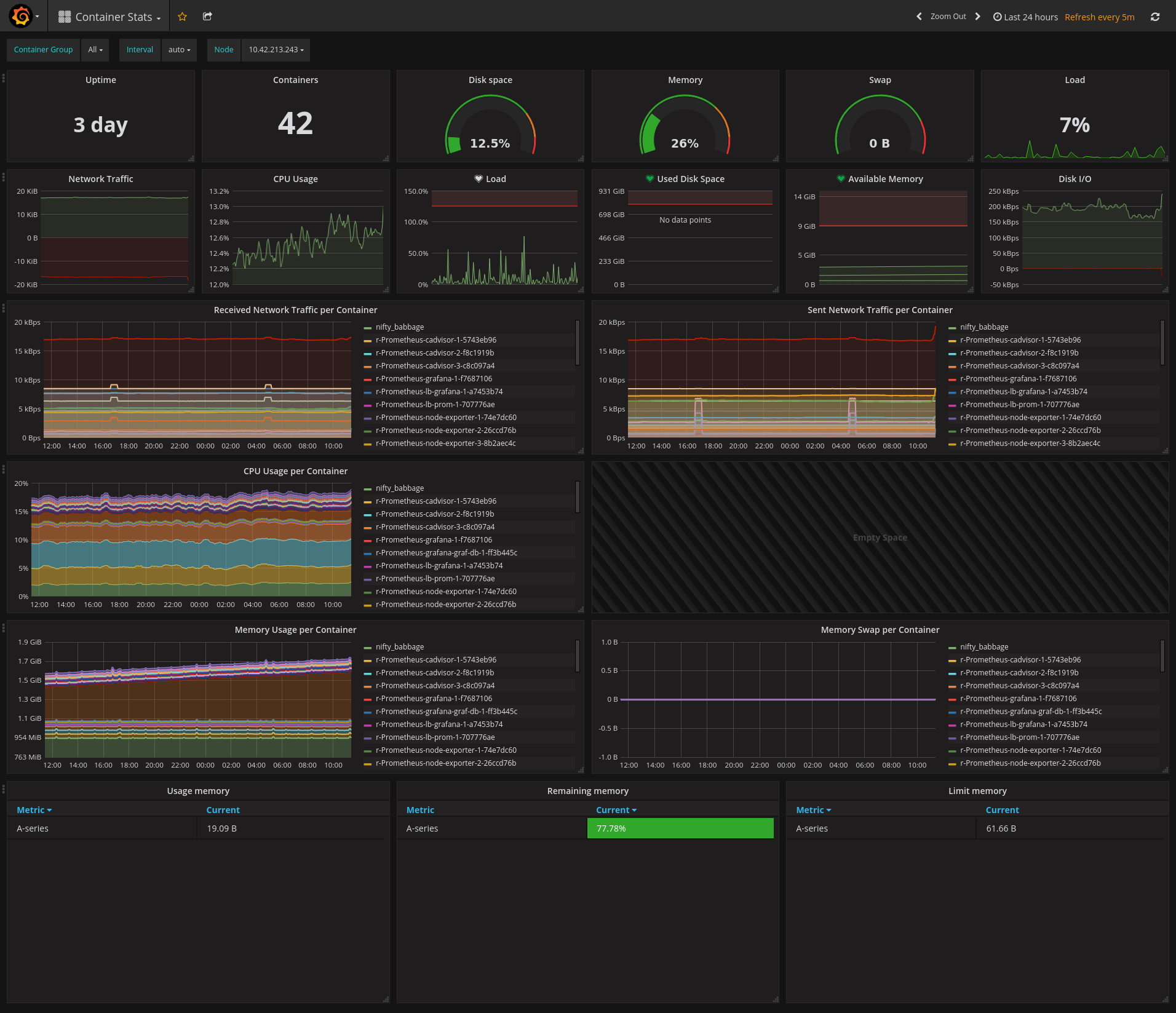Toggle nifty_babbage series in Memory Swap legend
The height and width of the screenshot is (1013, 1176).
[x=984, y=647]
